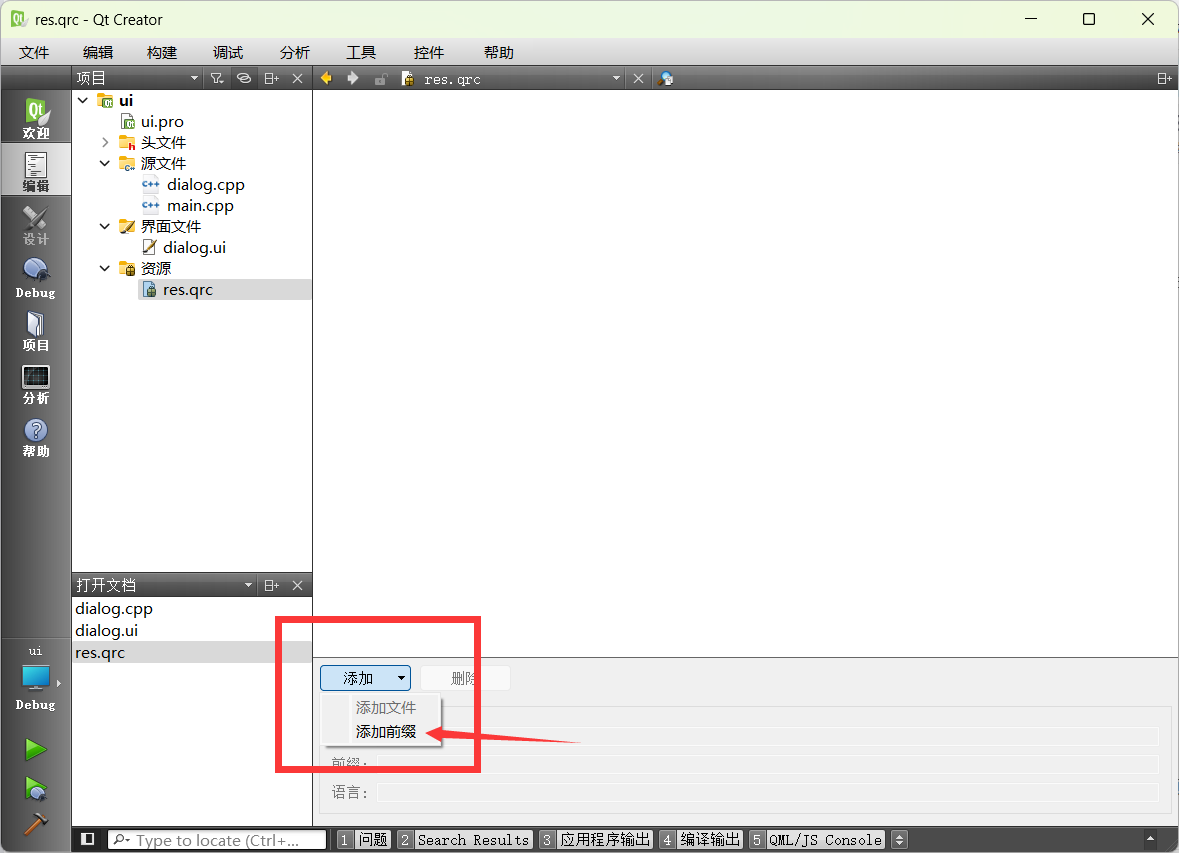
Task: Run the project with green play button
Action: click(35, 749)
